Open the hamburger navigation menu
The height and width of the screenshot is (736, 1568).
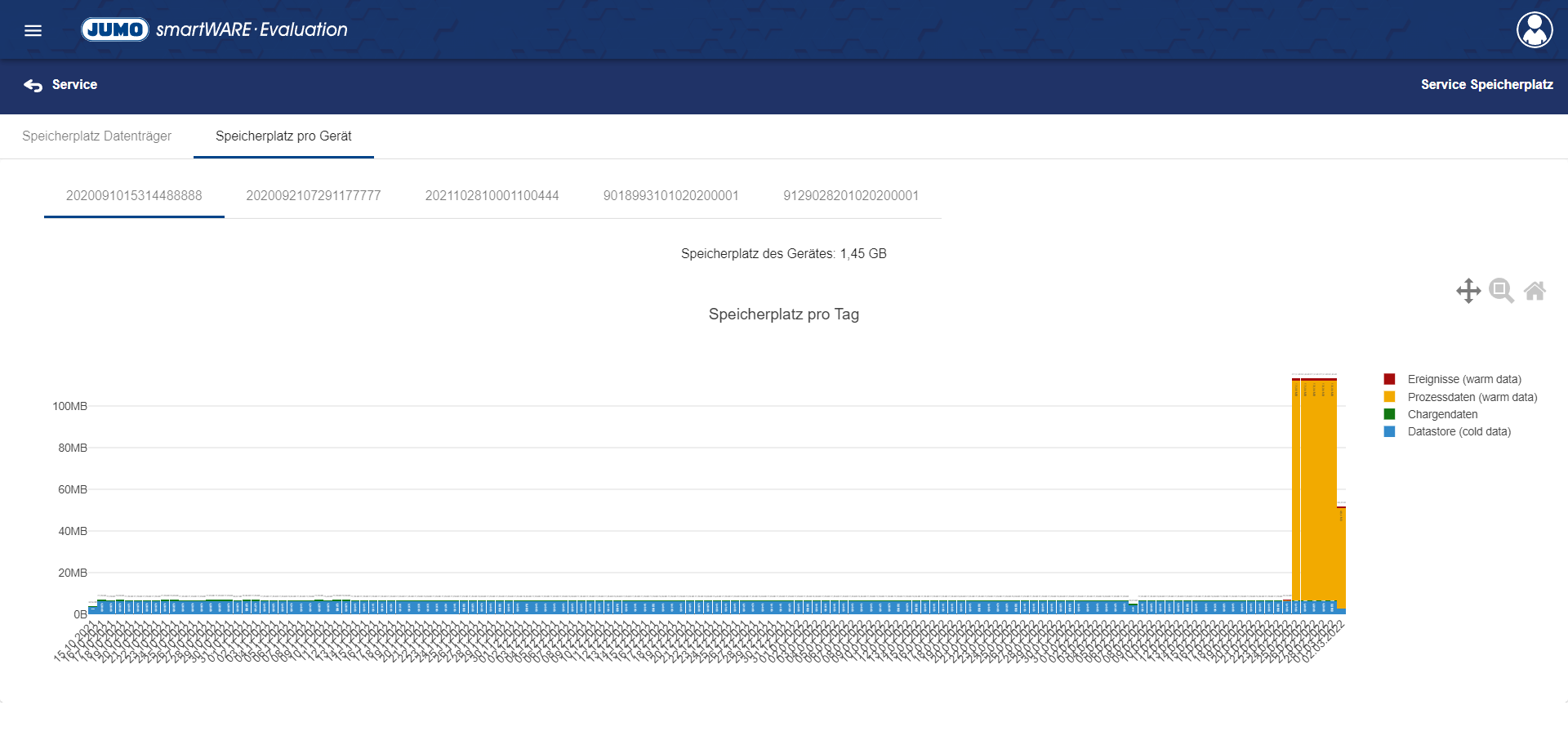pyautogui.click(x=33, y=30)
